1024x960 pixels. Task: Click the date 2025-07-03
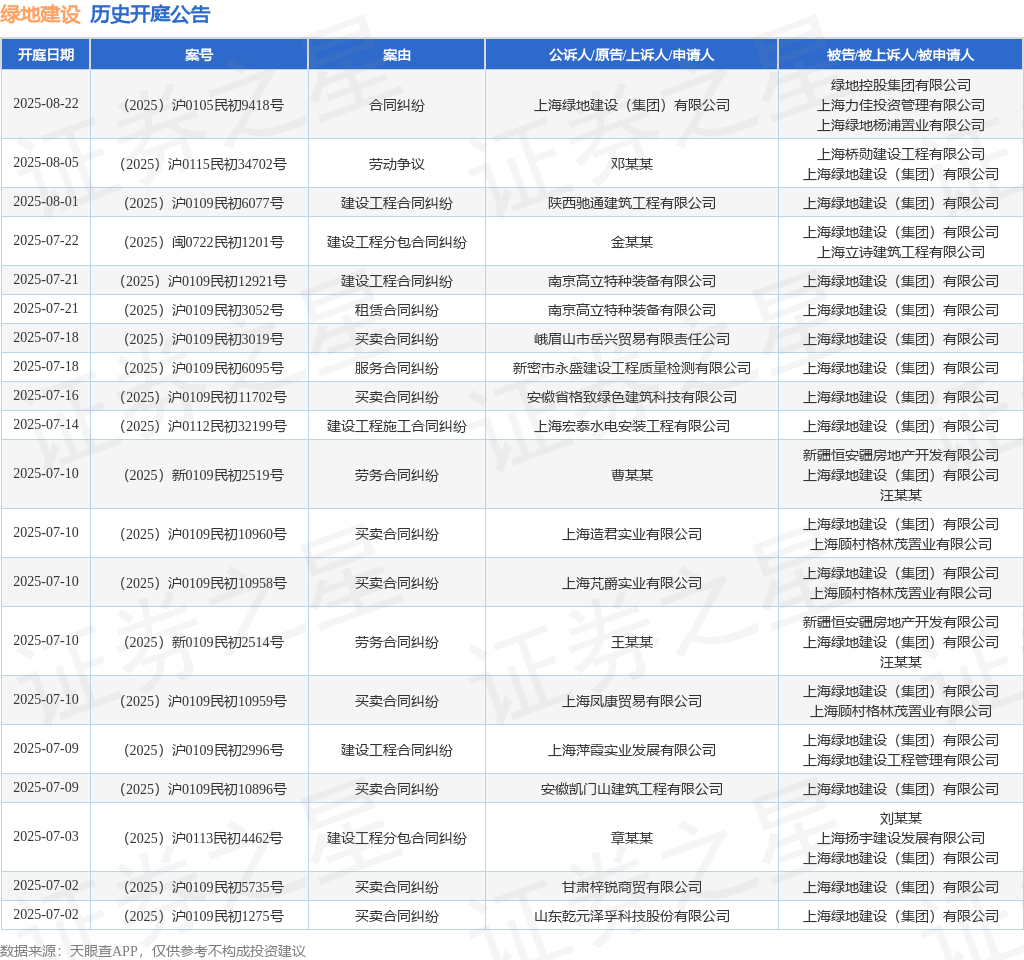point(46,837)
